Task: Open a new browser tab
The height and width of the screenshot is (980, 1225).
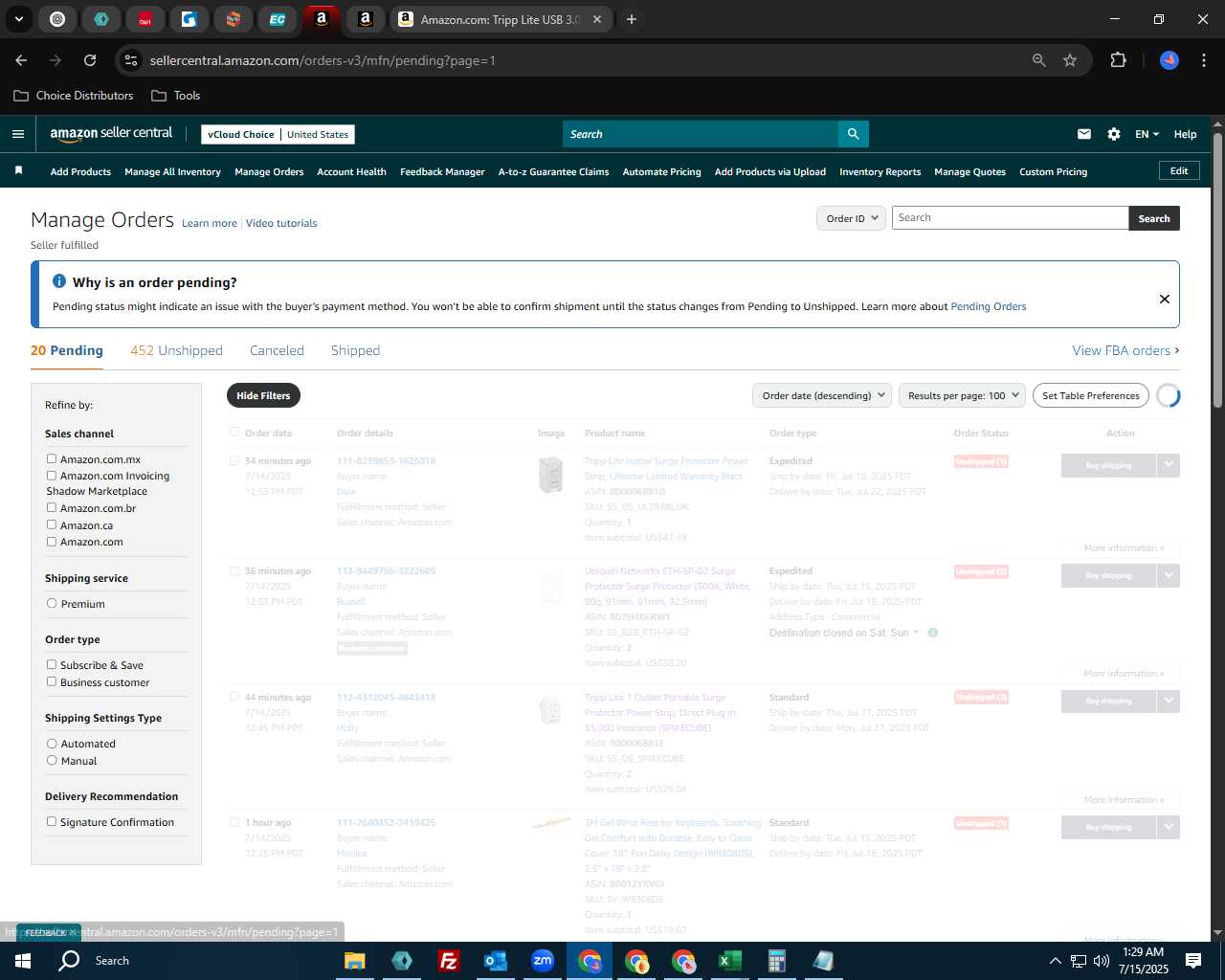Action: (x=632, y=19)
